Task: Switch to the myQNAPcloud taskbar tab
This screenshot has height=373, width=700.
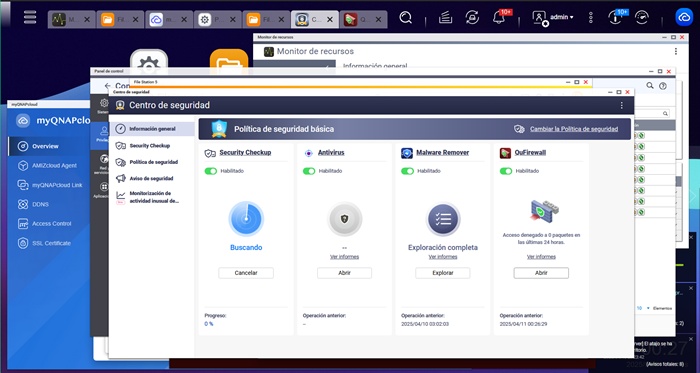Action: point(169,20)
